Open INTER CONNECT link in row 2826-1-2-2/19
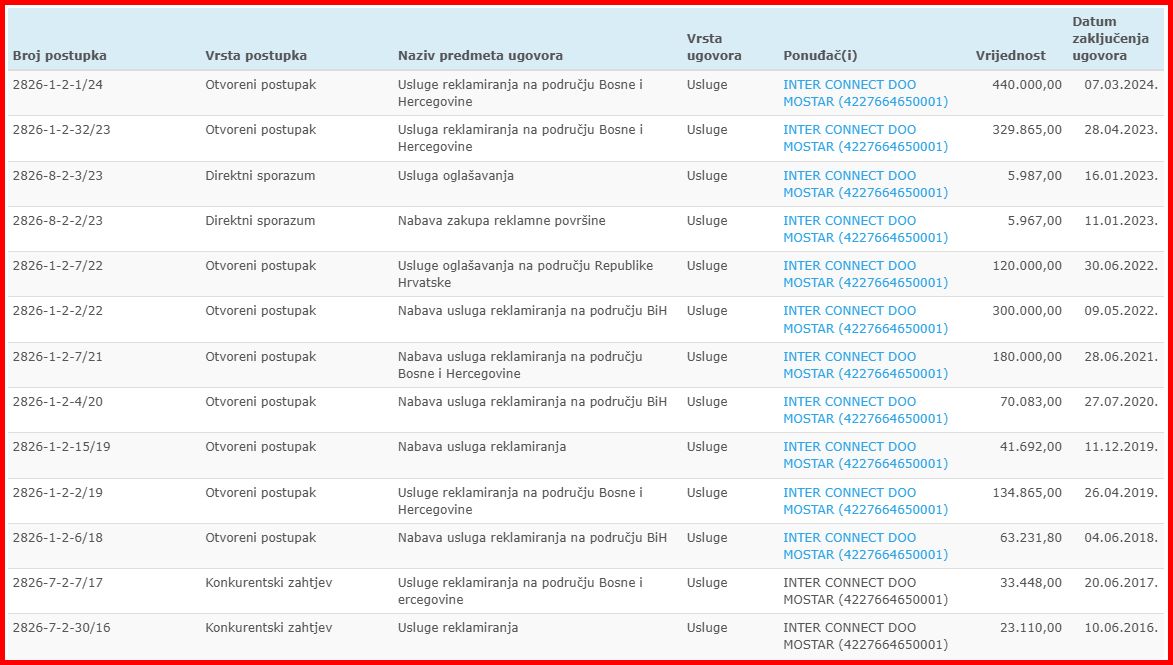 [866, 501]
